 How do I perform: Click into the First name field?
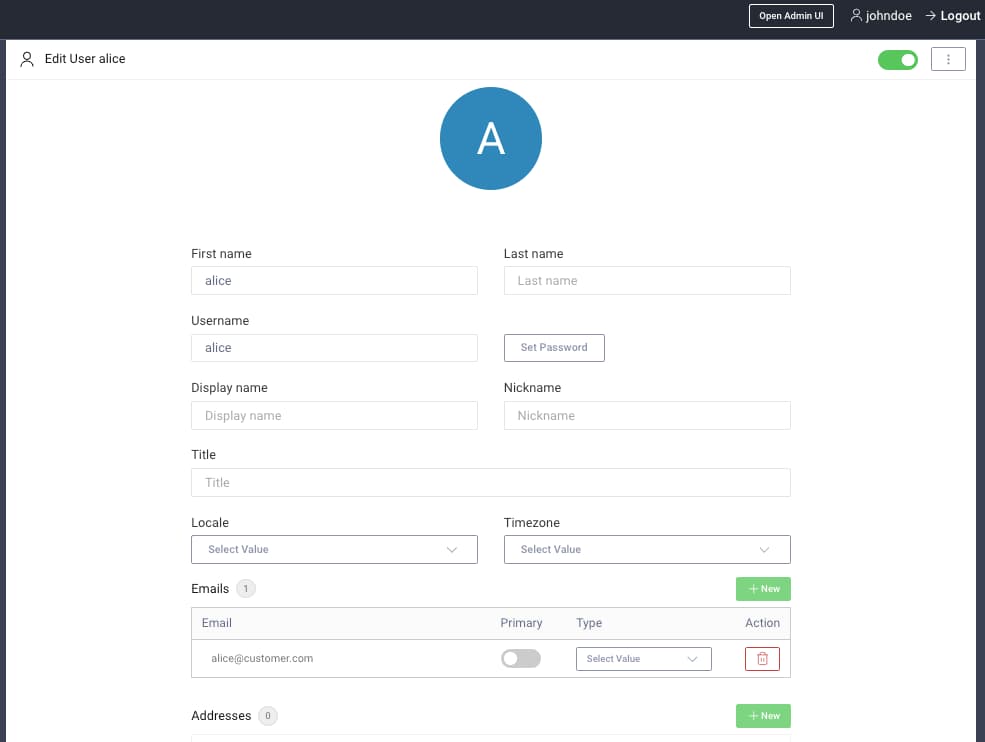click(x=334, y=281)
